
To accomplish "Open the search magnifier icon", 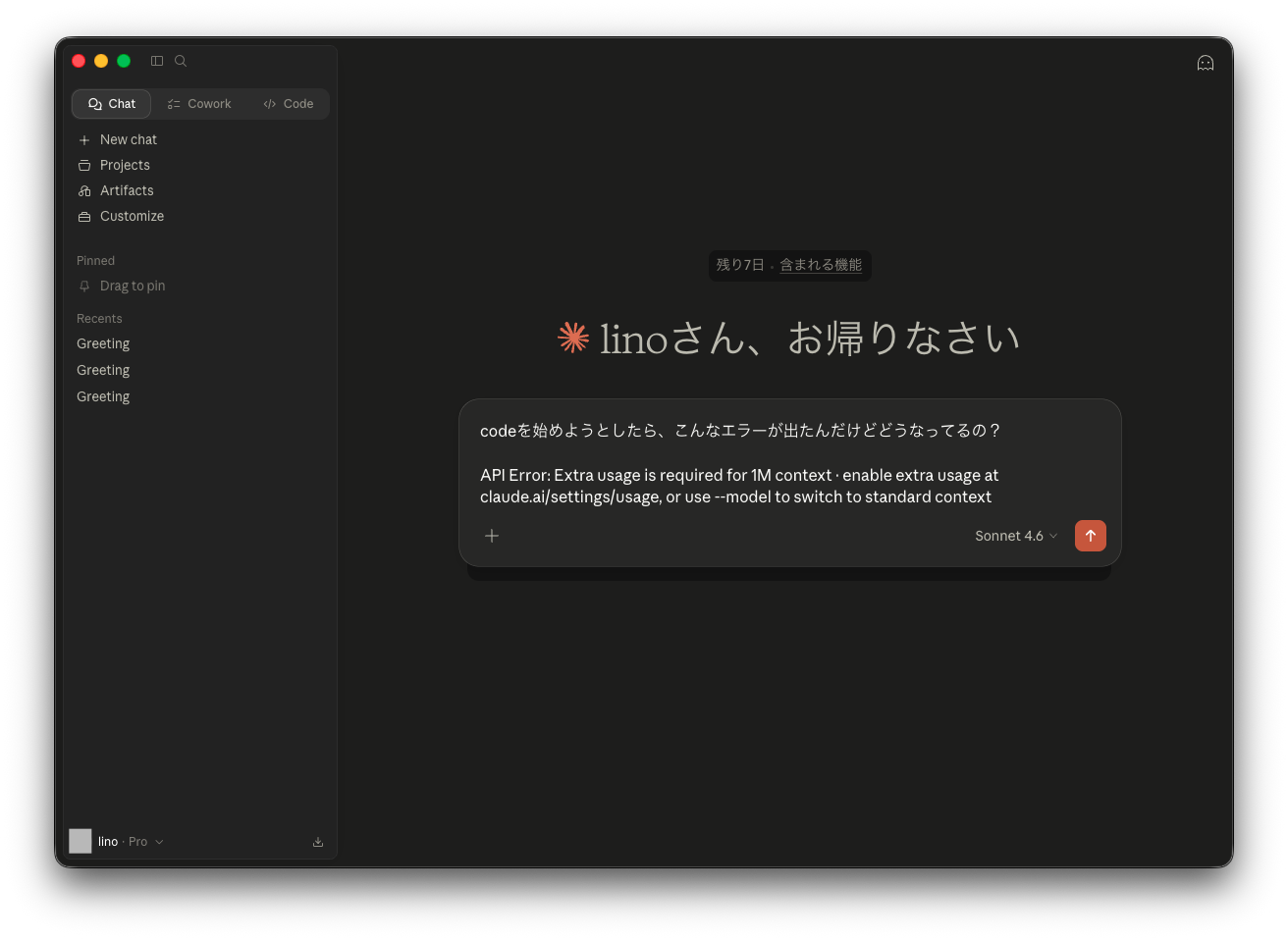I will [181, 61].
